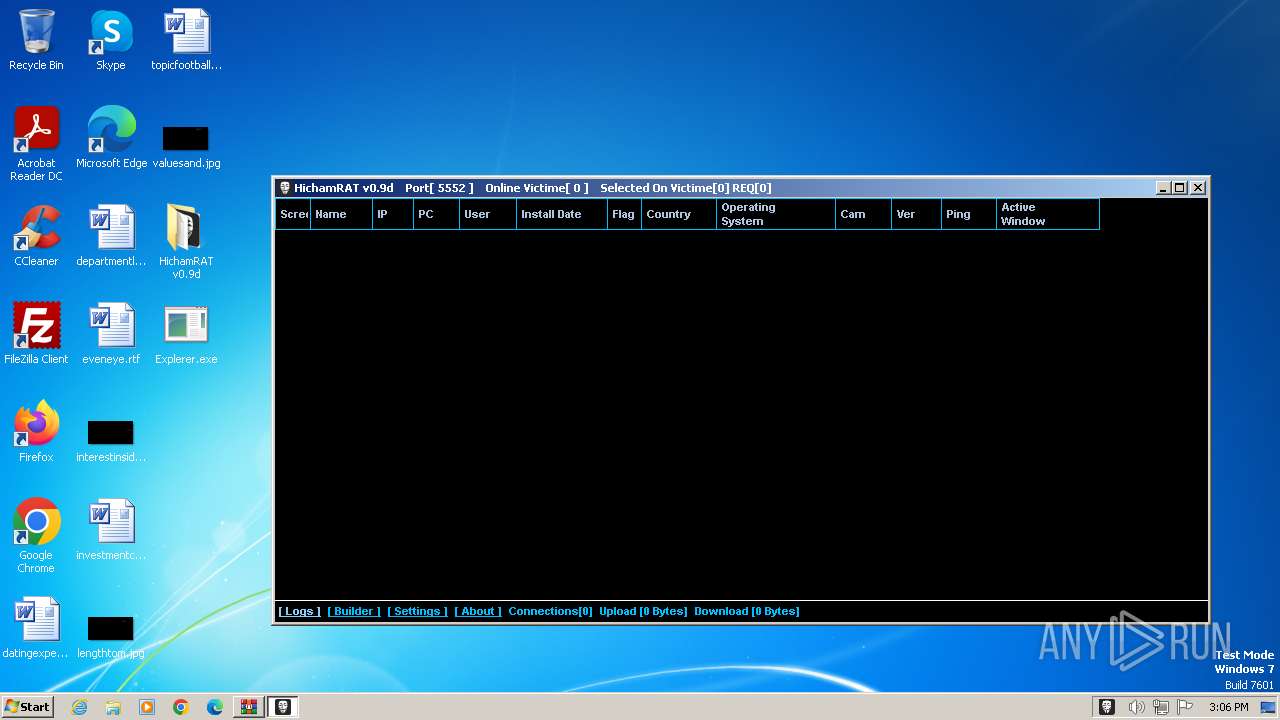The width and height of the screenshot is (1280, 720).
Task: Select the CCleaner desktop shortcut
Action: pos(36,236)
